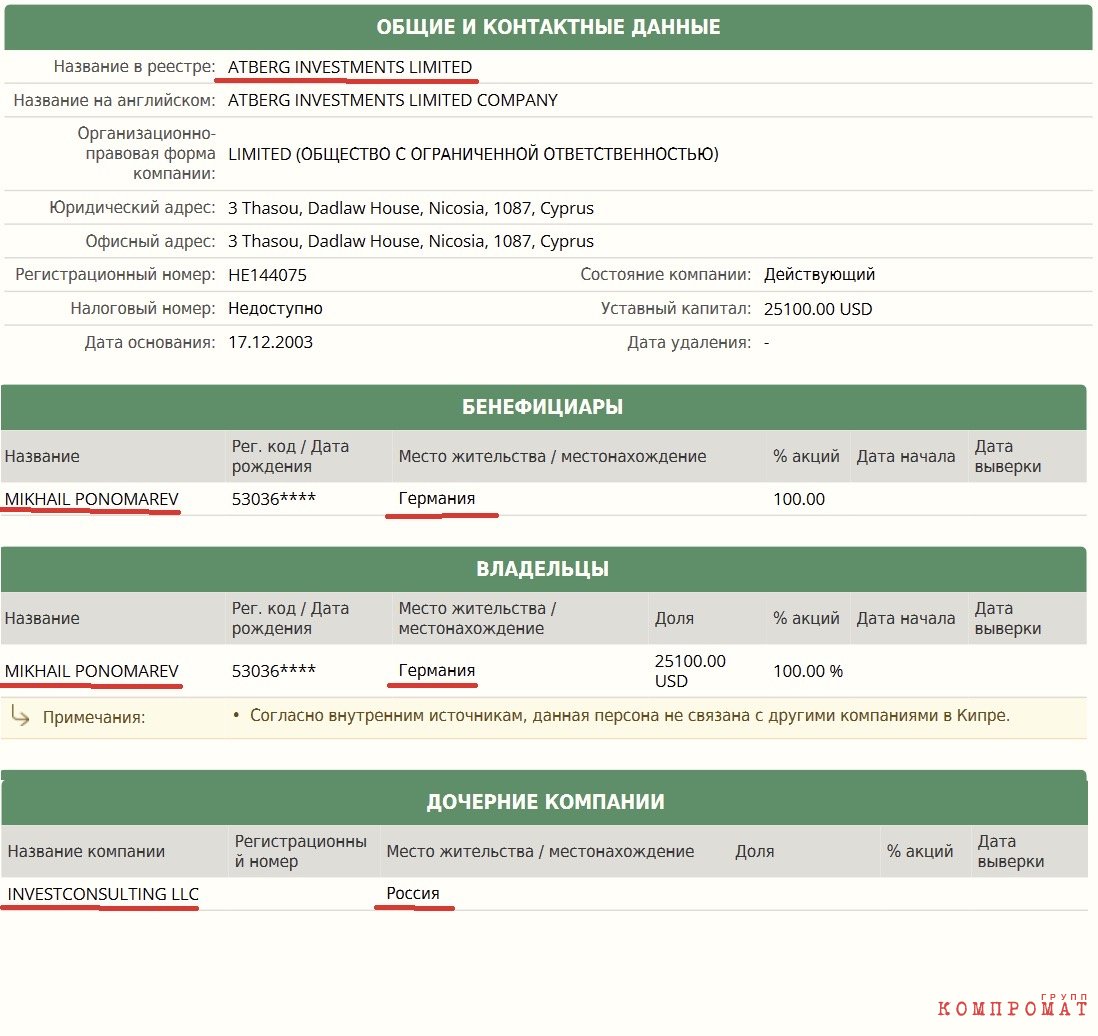Click the company status Действующий
This screenshot has height=1036, width=1098.
coord(819,275)
